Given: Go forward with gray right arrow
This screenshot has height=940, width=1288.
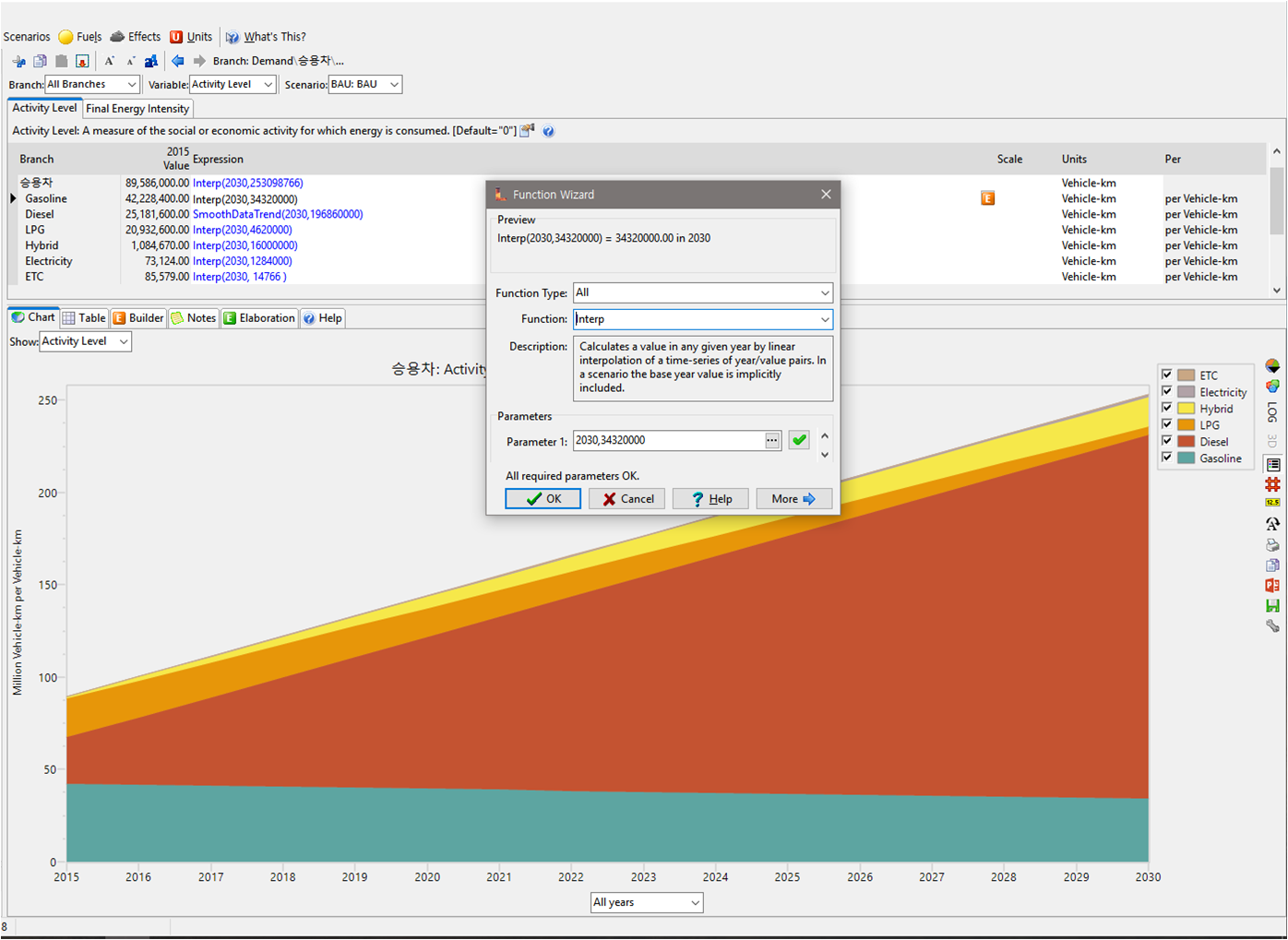Looking at the screenshot, I should [x=199, y=61].
